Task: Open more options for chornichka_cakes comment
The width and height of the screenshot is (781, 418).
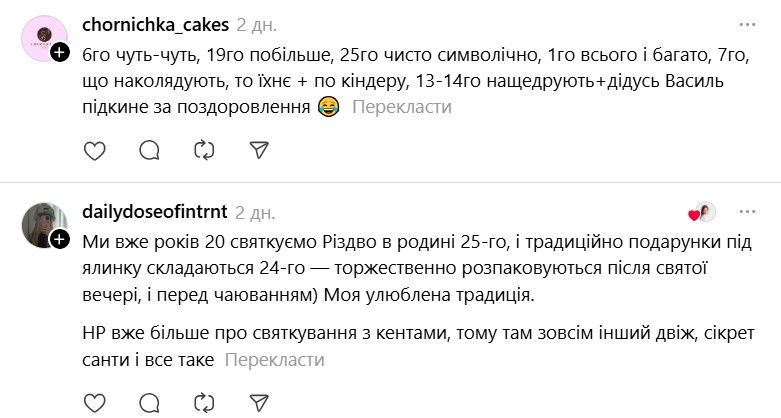Action: coord(747,24)
